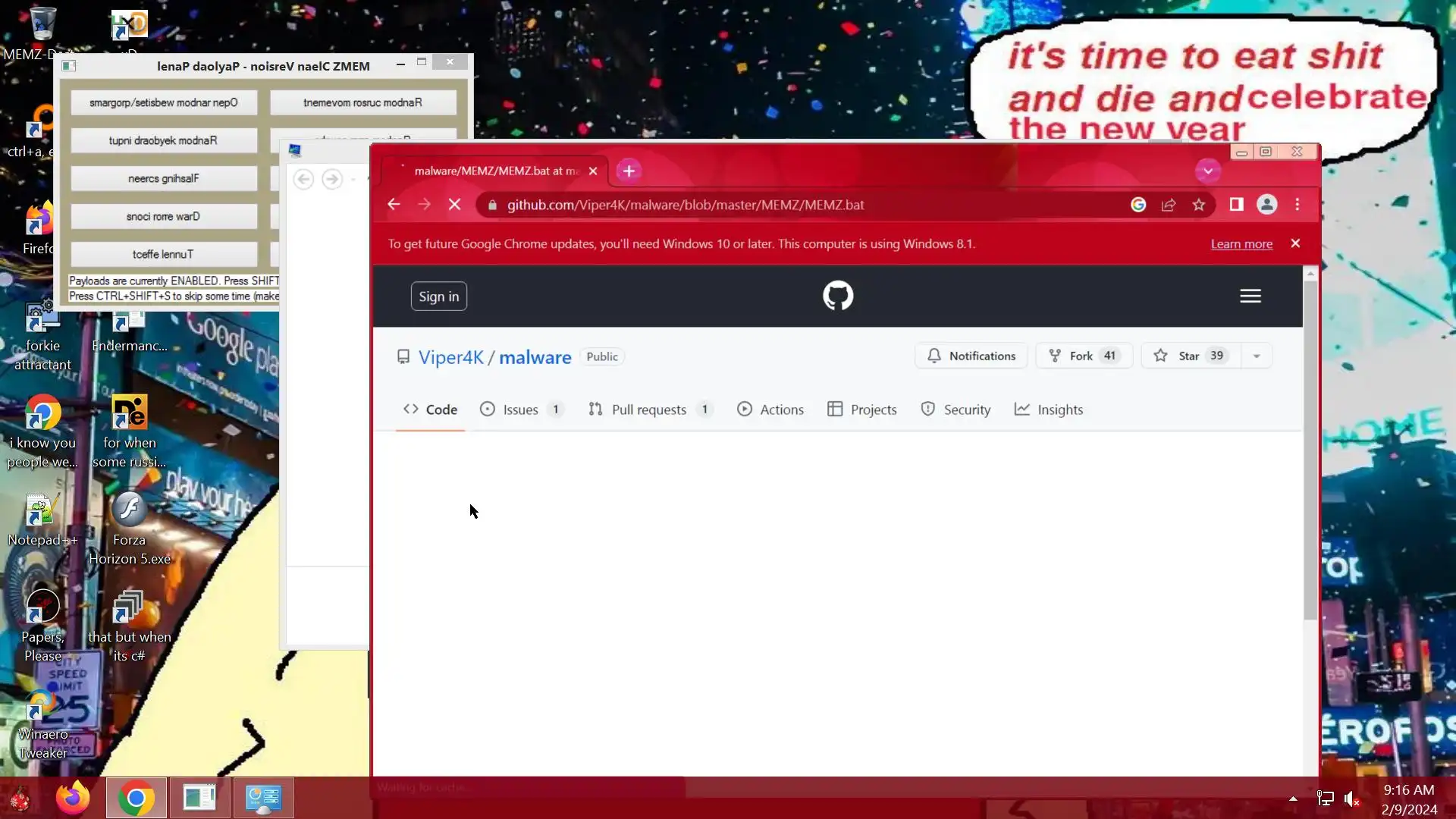
Task: Click the share page icon
Action: click(x=1169, y=205)
